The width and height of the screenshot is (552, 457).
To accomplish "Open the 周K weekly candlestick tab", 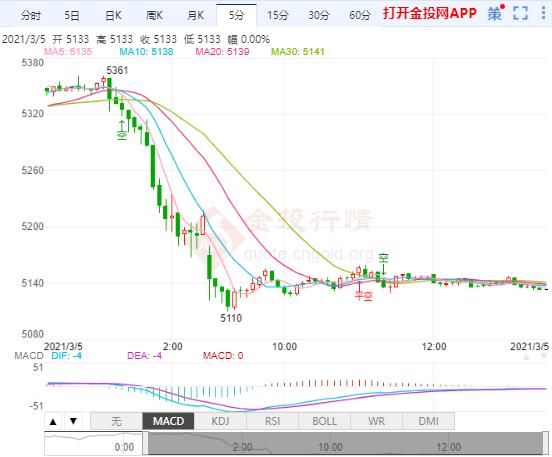I will (x=154, y=15).
